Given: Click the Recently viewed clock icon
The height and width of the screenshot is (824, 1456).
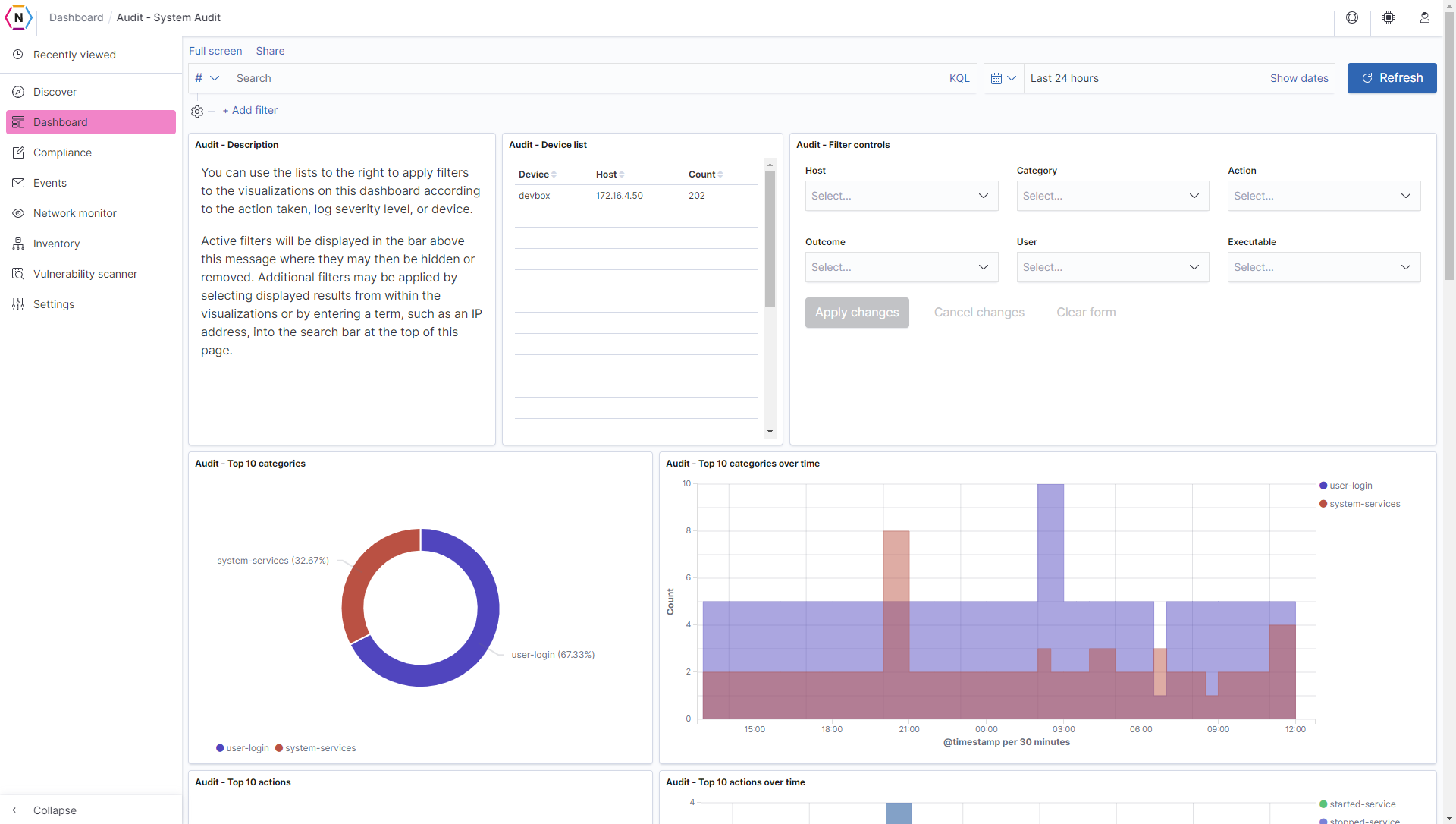Looking at the screenshot, I should [18, 55].
